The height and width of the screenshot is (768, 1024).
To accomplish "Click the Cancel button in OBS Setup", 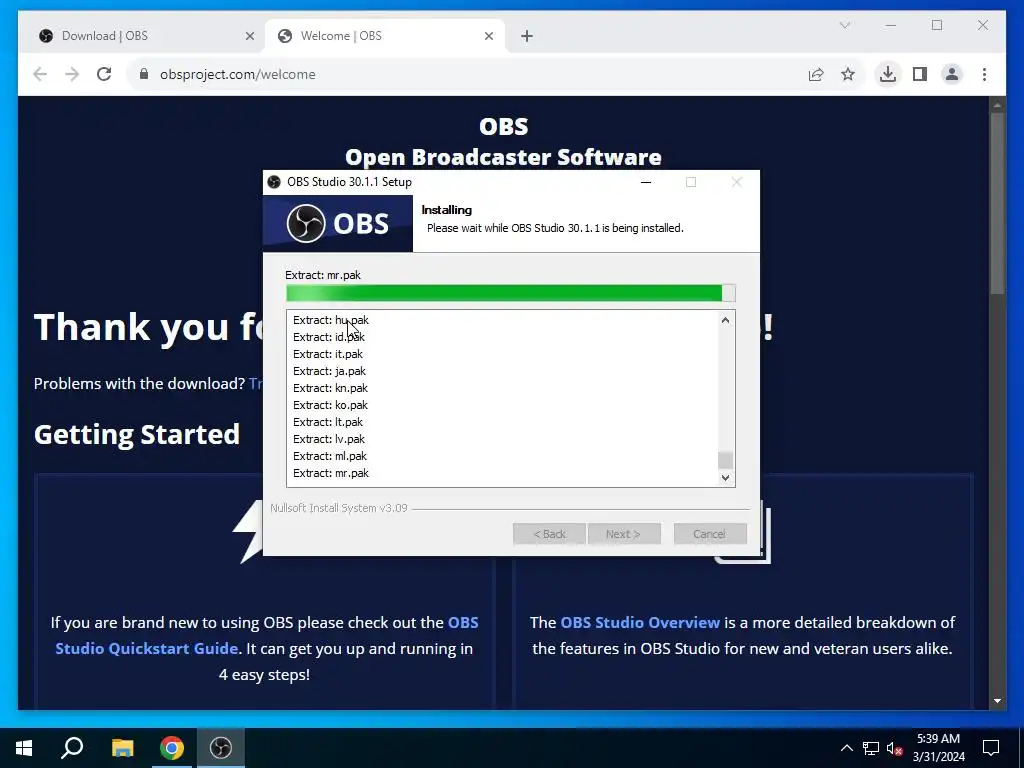I will click(710, 534).
